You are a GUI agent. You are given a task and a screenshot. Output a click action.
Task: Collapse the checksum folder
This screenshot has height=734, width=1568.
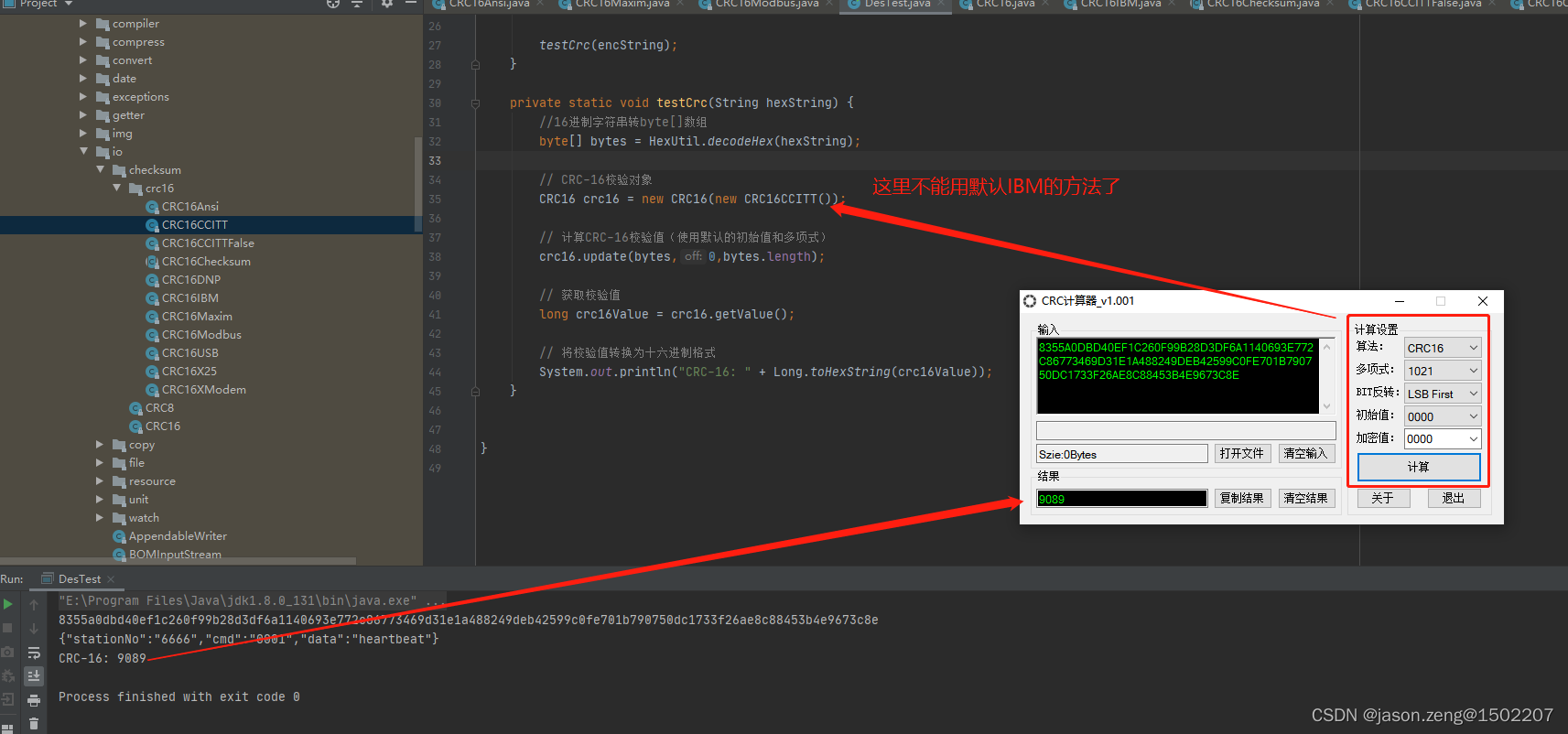[x=100, y=169]
